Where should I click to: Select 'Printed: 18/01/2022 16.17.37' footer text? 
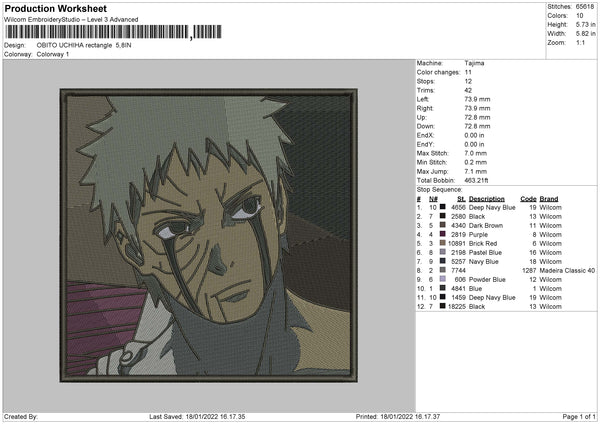pos(398,416)
